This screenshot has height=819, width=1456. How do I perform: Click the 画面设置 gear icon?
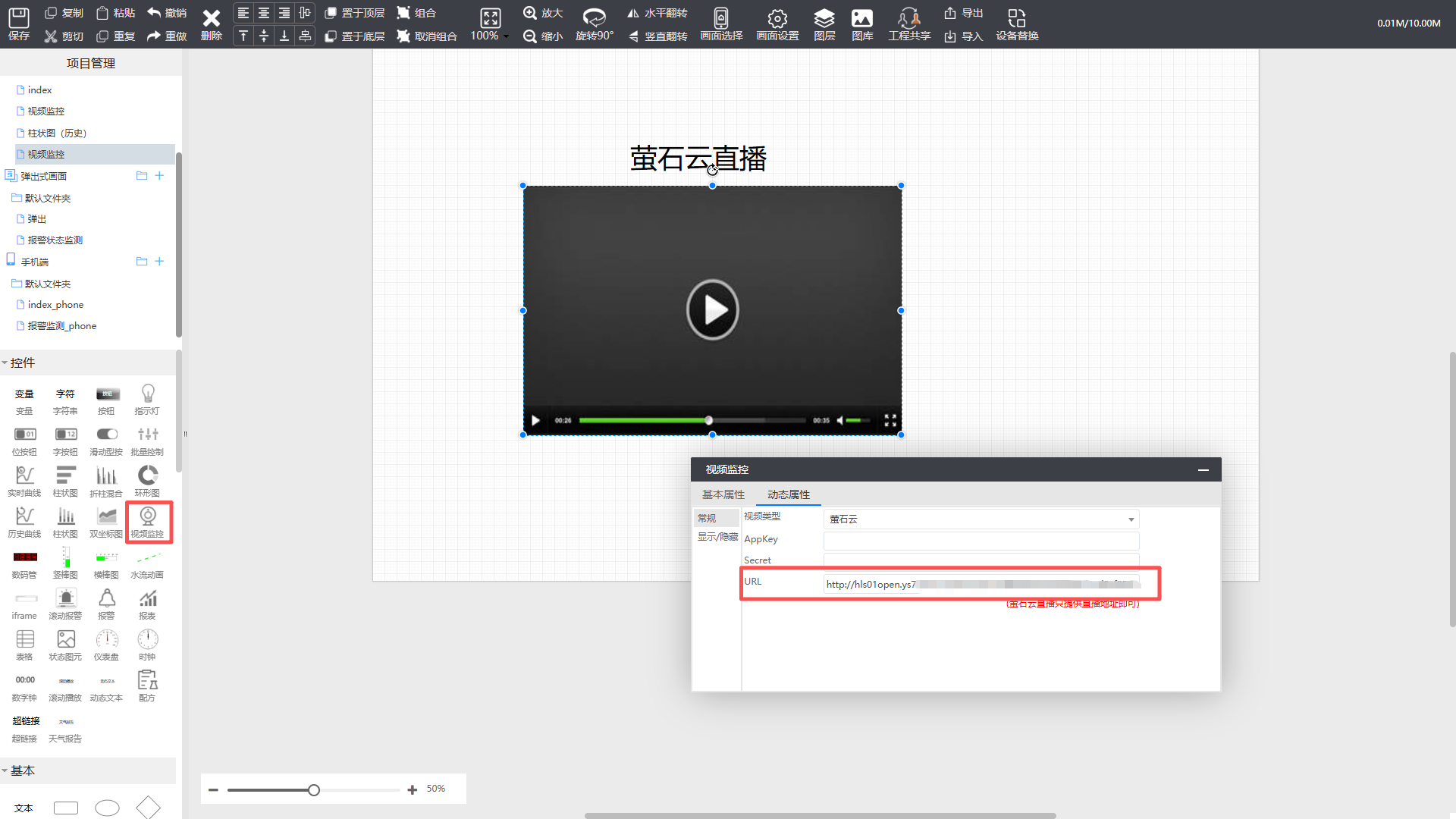777,18
